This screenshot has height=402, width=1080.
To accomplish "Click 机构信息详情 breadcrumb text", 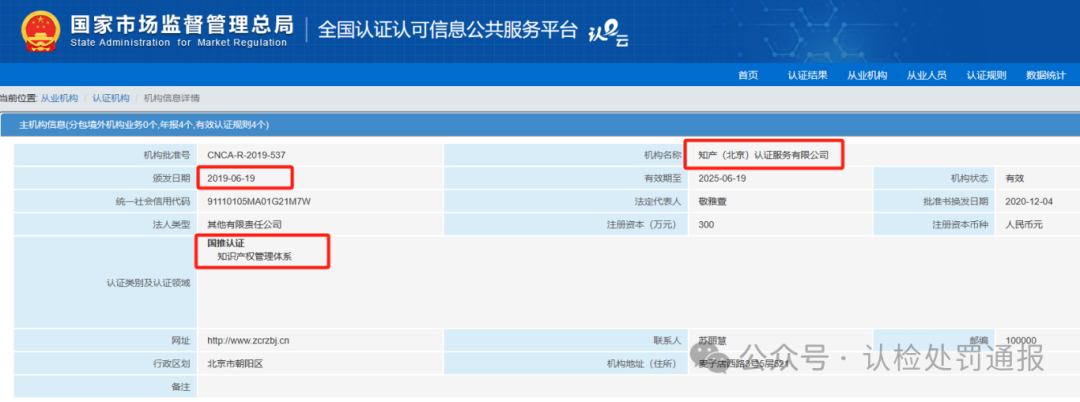I will (172, 98).
